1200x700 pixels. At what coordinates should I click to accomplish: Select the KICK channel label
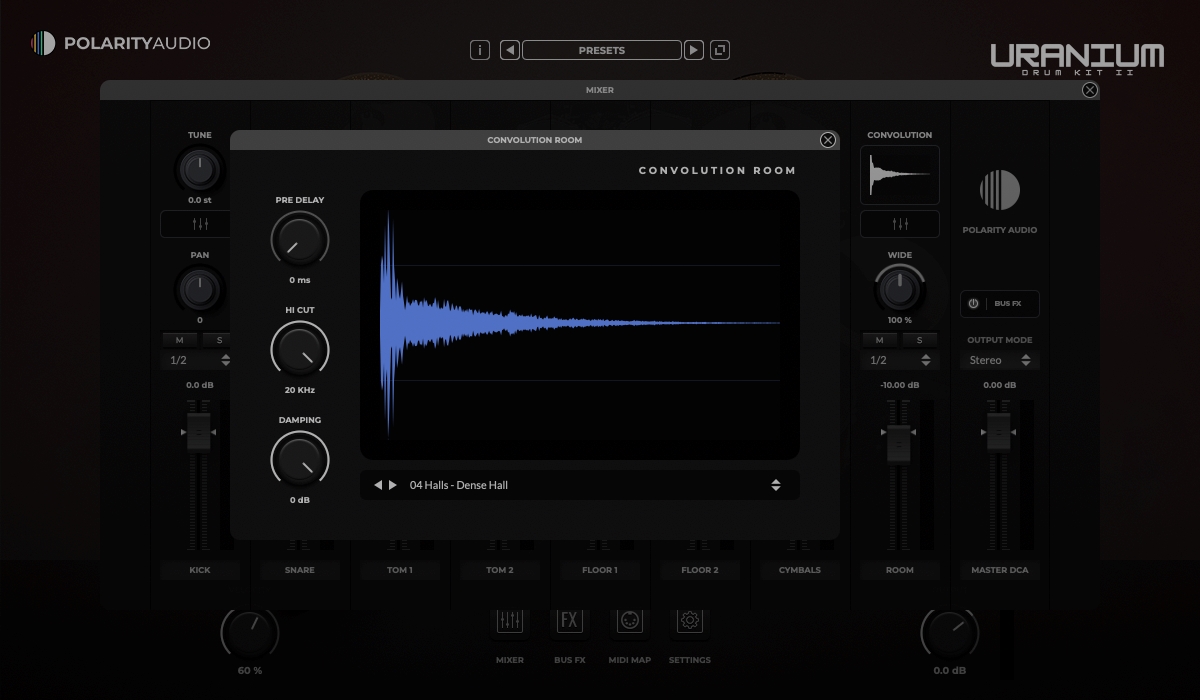point(200,570)
